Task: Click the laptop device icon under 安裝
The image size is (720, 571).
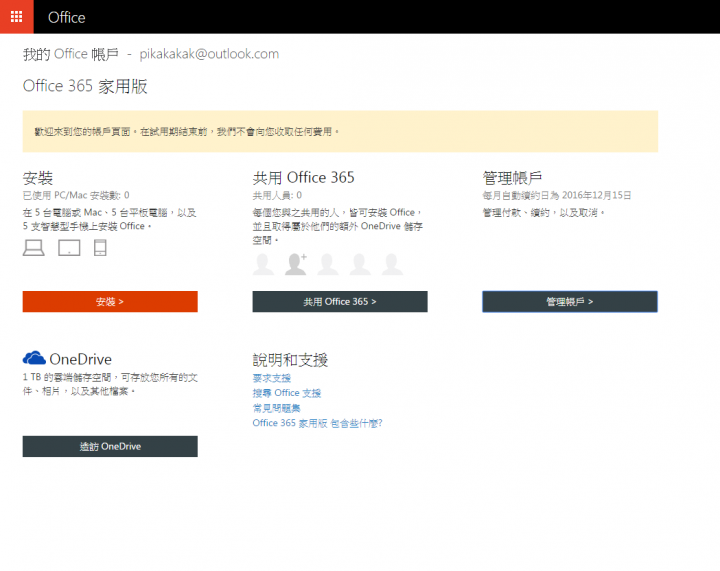Action: coord(34,248)
